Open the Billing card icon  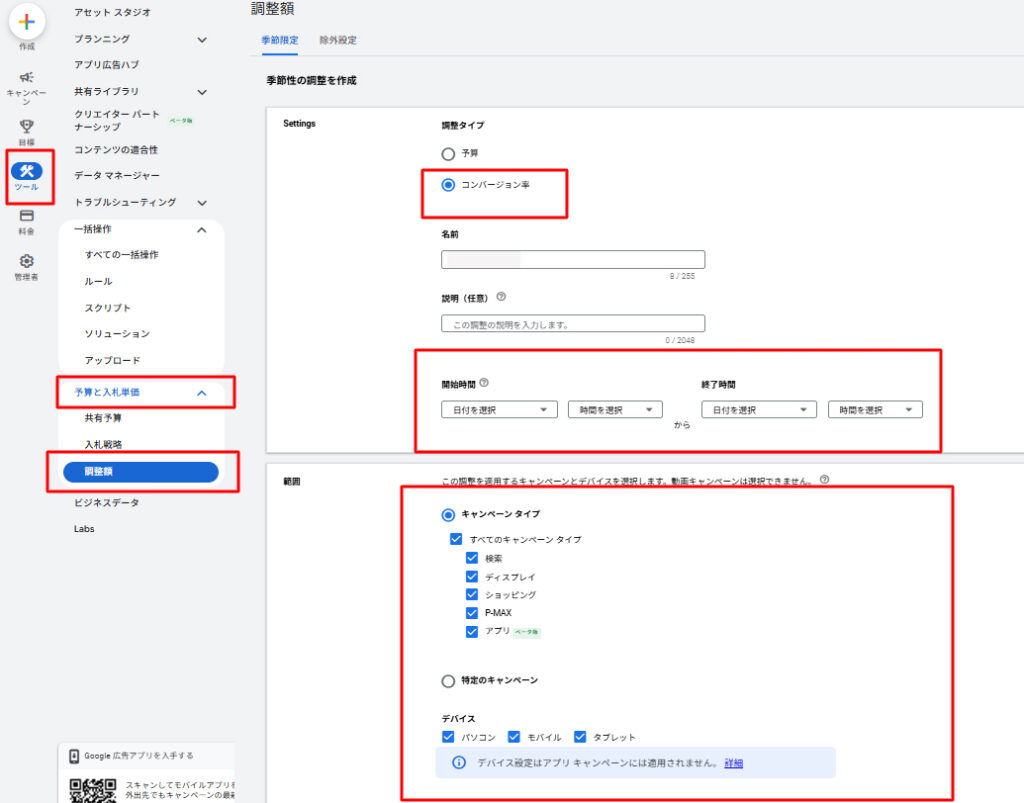pos(27,215)
